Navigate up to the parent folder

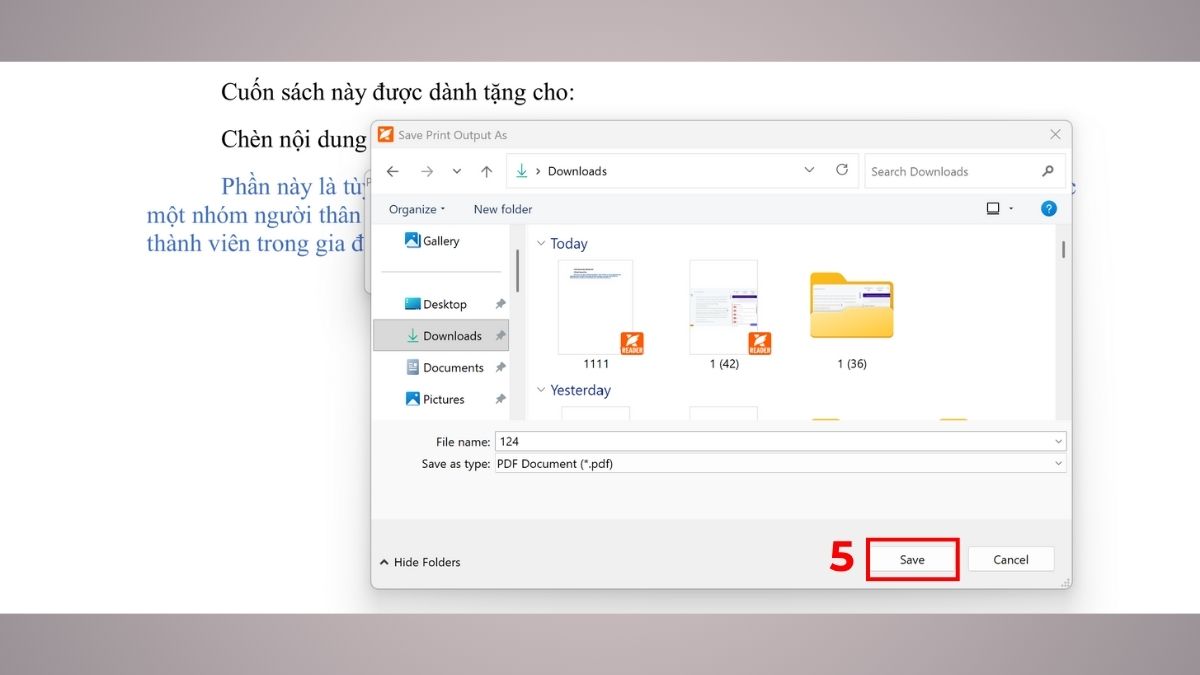[x=486, y=171]
